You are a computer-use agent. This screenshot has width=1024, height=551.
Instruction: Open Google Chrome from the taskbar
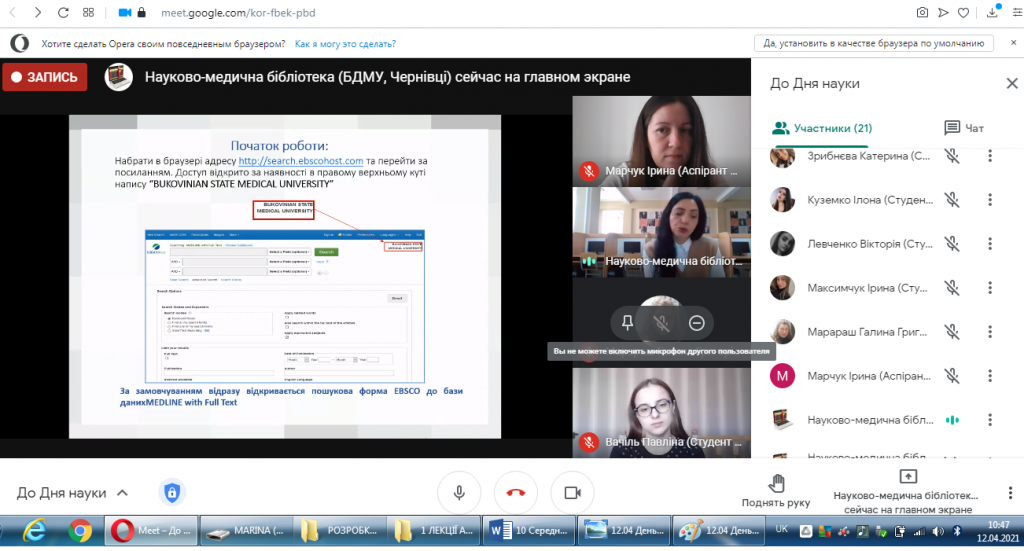pyautogui.click(x=80, y=531)
